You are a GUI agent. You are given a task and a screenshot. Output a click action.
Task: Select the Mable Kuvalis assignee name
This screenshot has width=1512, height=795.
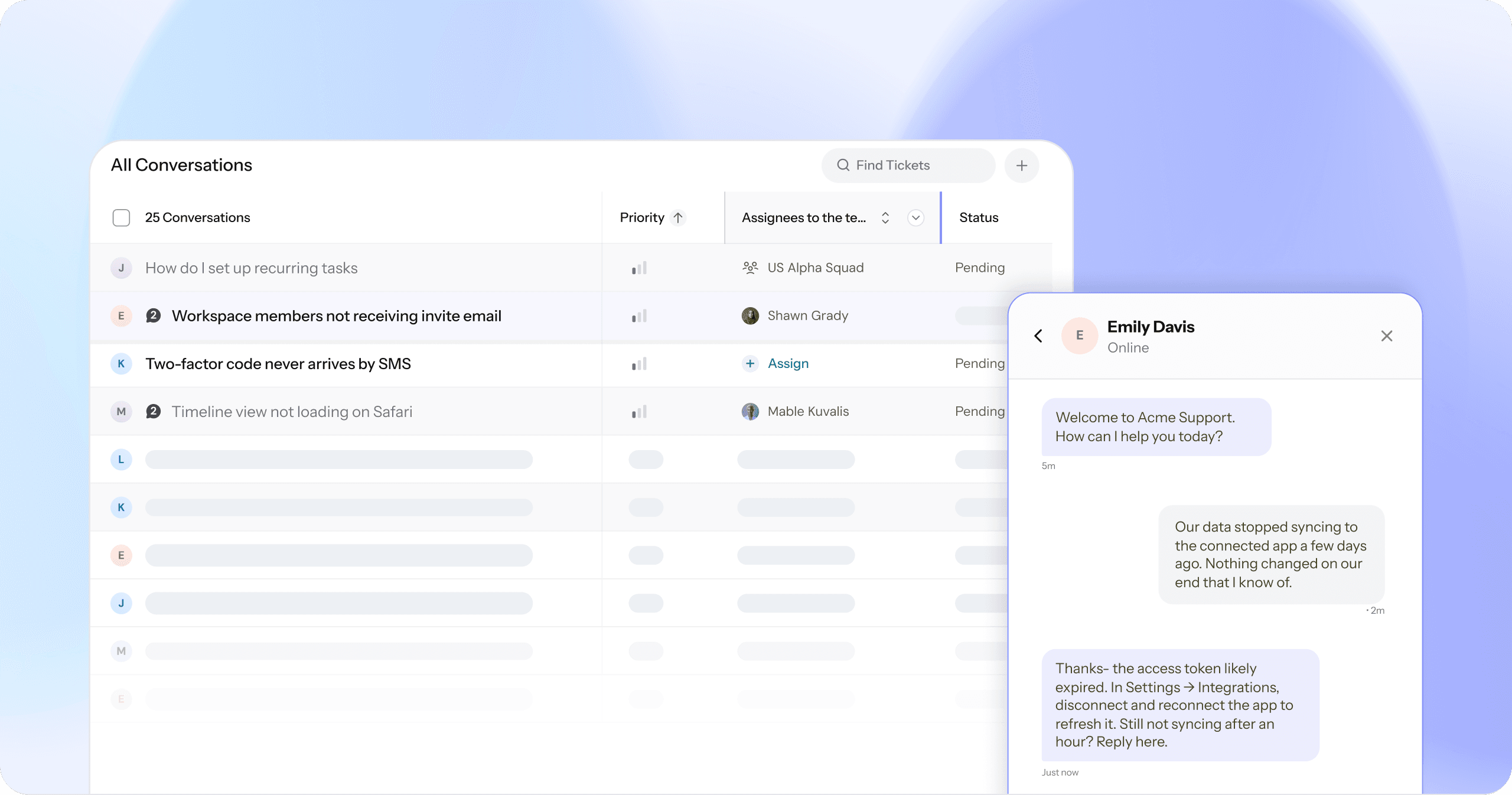click(x=808, y=411)
